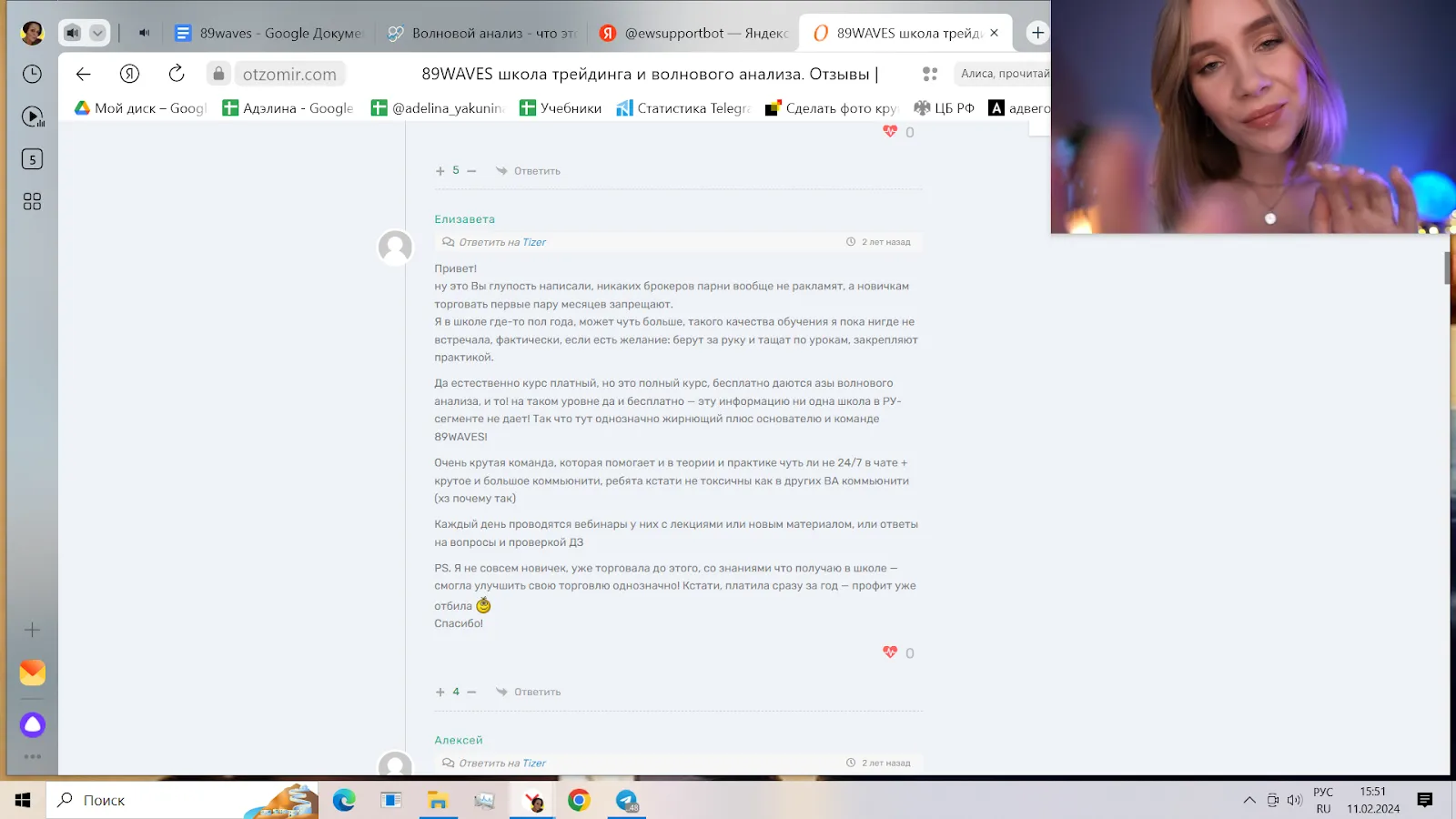Image resolution: width=1456 pixels, height=819 pixels.
Task: Mute the tab audio speaker toggle
Action: click(x=144, y=33)
